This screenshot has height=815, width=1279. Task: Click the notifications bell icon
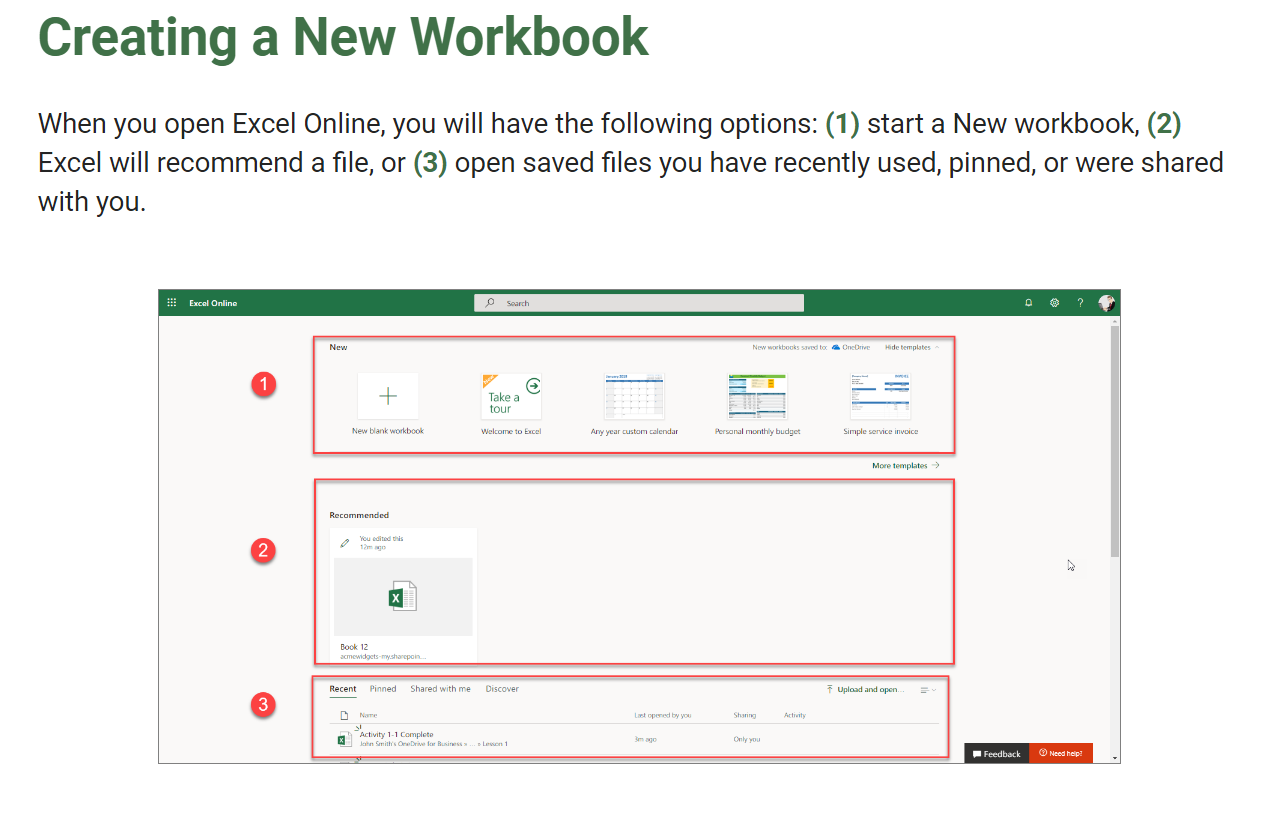coord(1028,303)
